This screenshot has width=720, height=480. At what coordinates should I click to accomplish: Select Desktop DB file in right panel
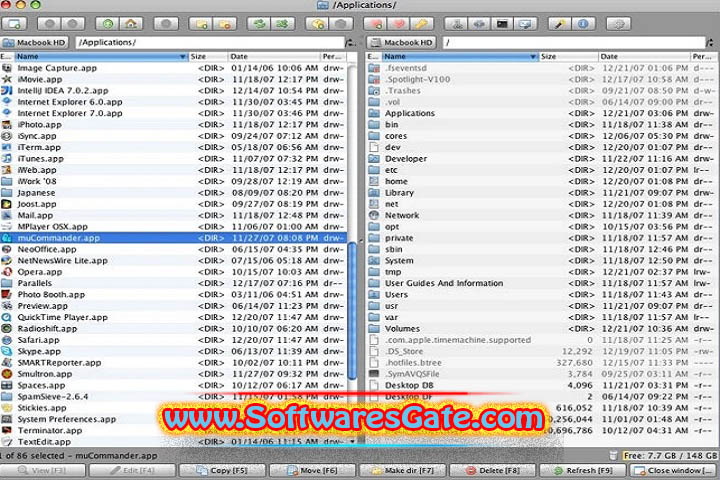541,385
